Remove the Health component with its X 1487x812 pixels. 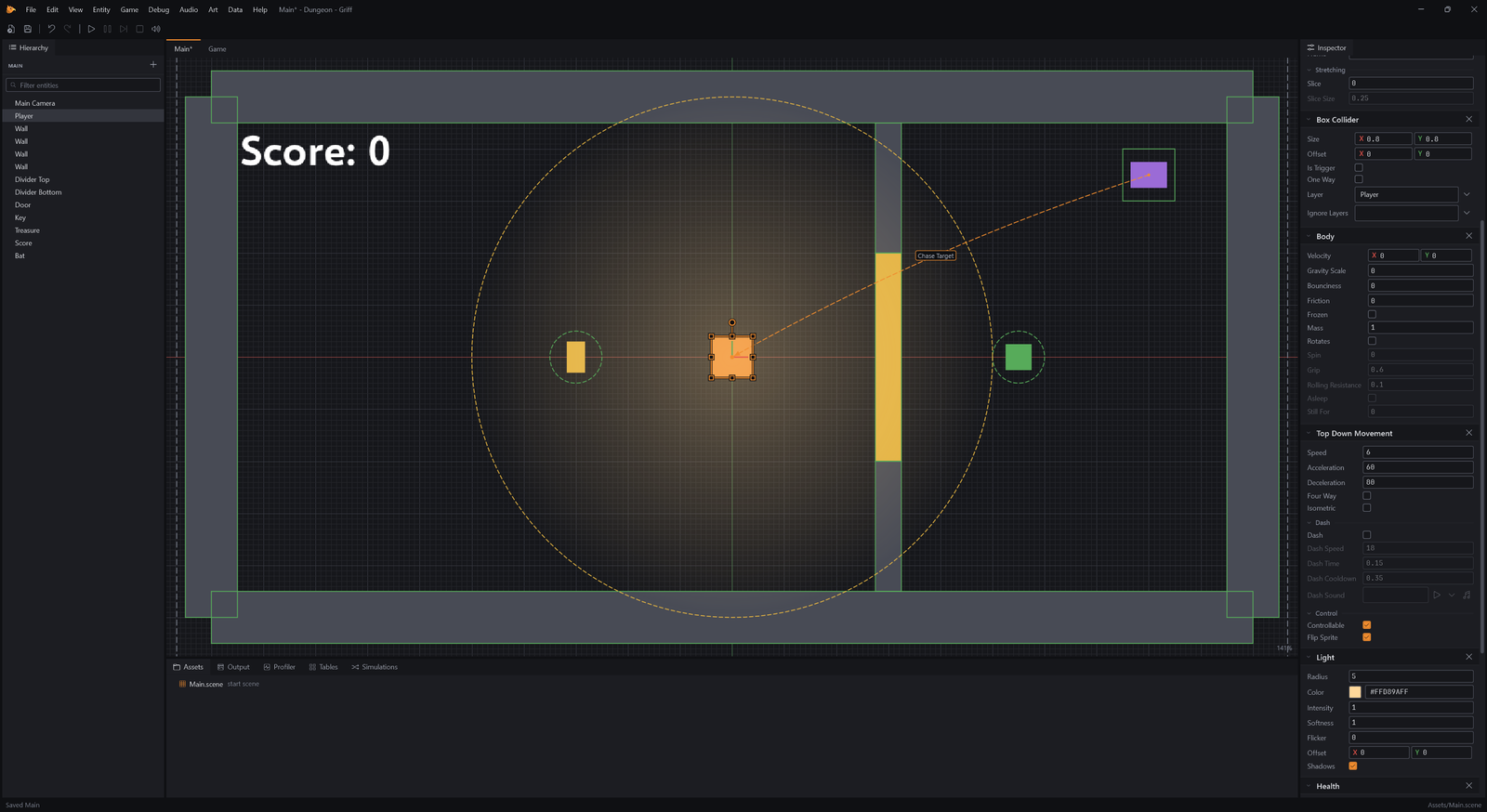point(1468,786)
